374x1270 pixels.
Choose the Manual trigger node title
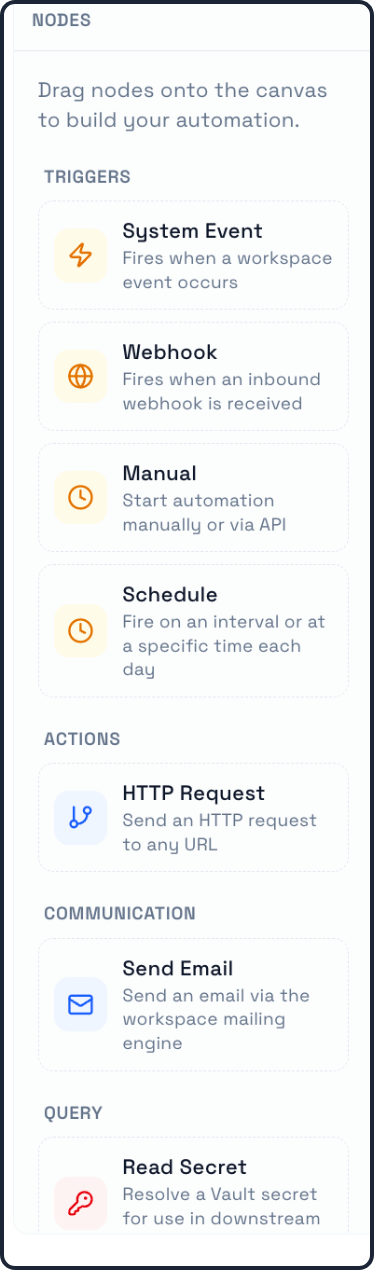[x=159, y=473]
